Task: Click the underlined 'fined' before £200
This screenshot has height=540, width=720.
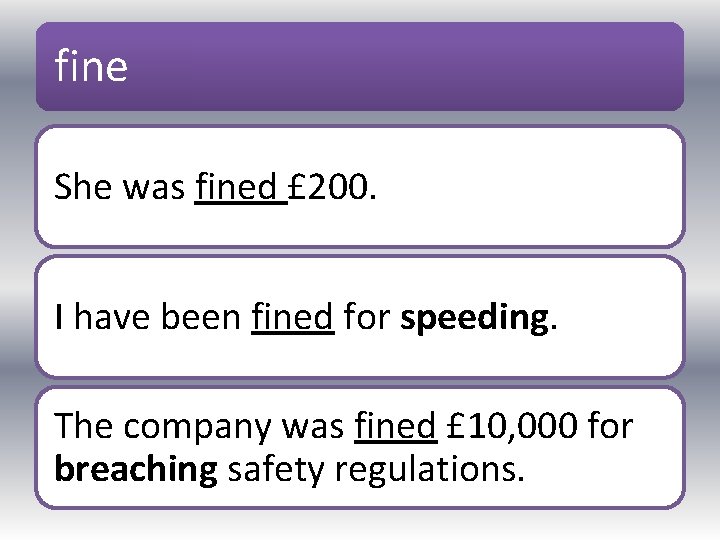Action: 236,187
